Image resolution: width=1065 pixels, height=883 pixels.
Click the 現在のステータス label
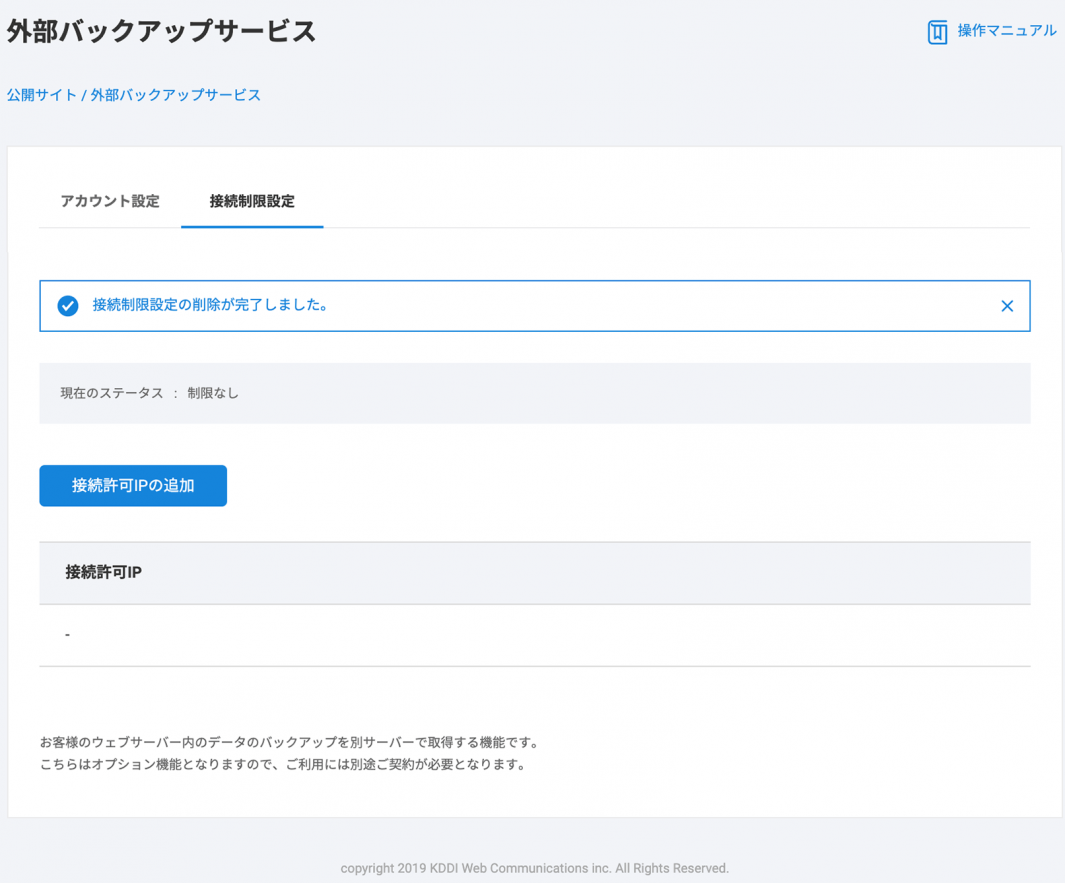pos(111,393)
